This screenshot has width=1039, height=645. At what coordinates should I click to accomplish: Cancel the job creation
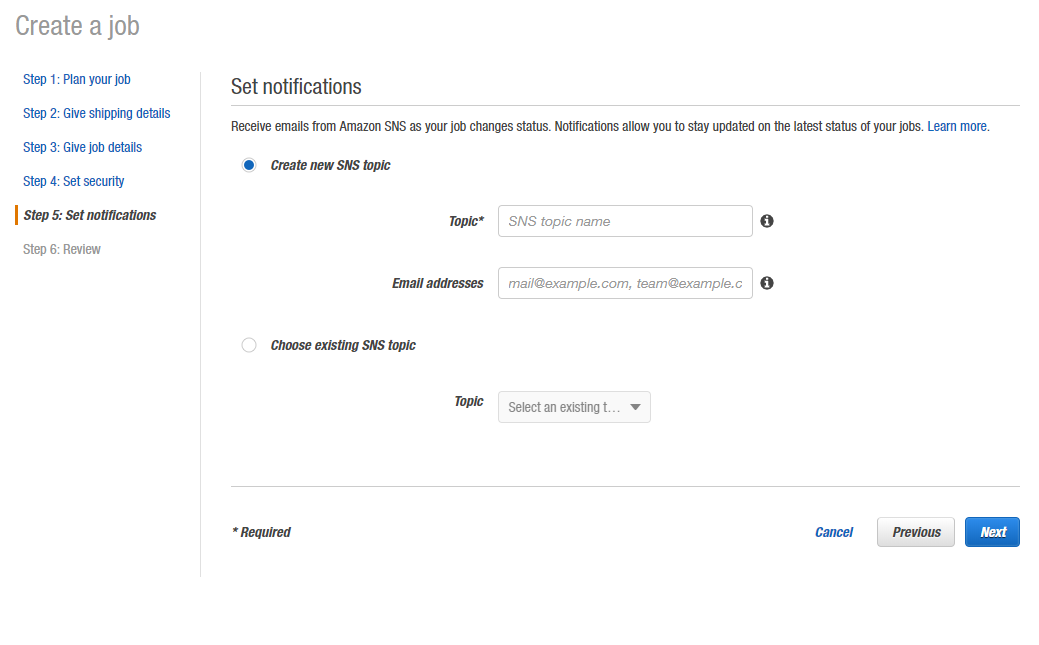tap(834, 531)
